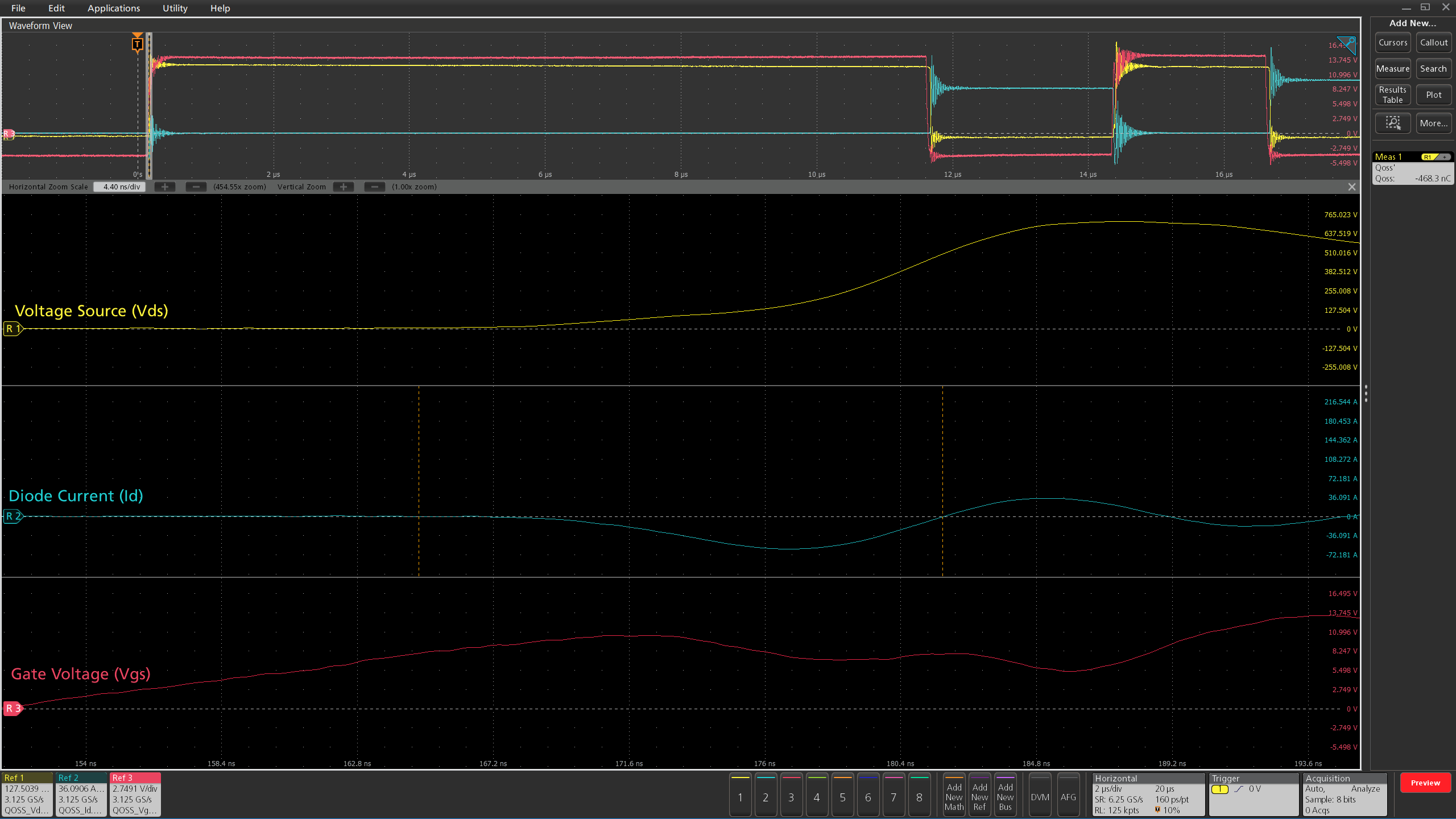Select the Meas 1 Qoss badge
This screenshot has height=819, width=1456.
pyautogui.click(x=1413, y=168)
